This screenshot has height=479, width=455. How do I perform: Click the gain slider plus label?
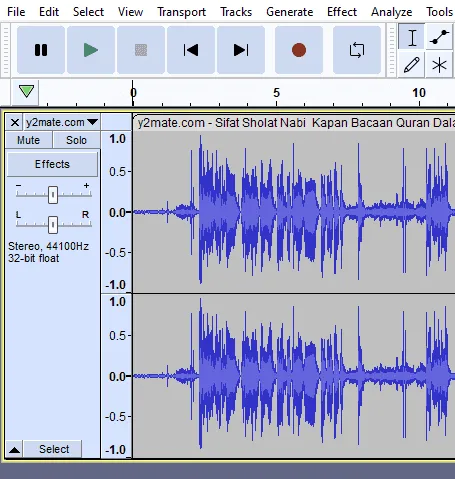86,186
